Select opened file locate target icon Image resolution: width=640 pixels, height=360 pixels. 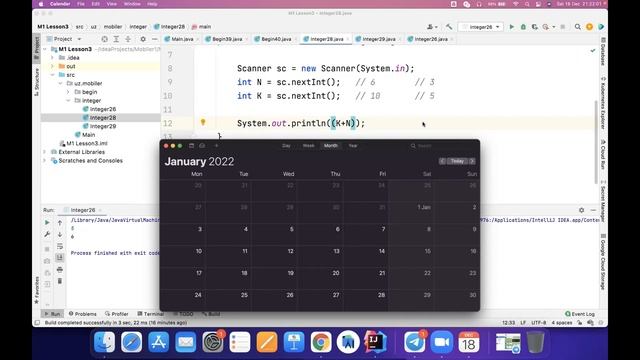[x=104, y=39]
